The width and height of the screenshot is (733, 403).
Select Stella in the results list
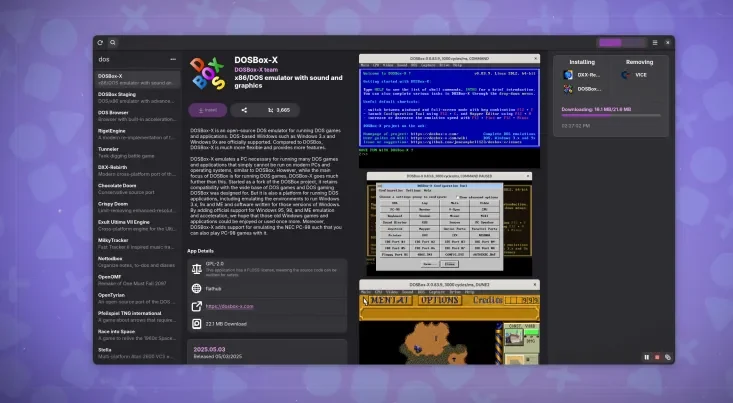point(137,353)
